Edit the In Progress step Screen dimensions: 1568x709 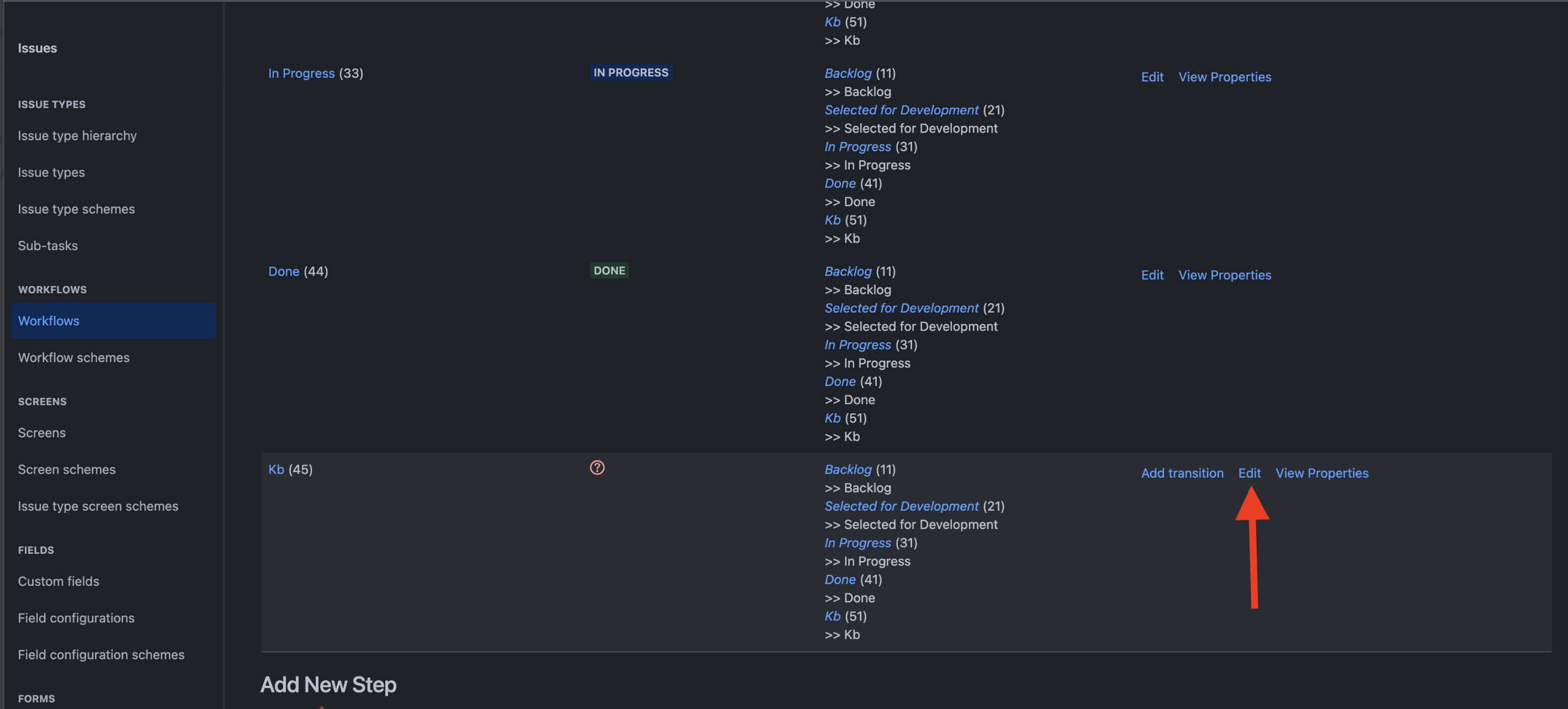[x=1152, y=77]
